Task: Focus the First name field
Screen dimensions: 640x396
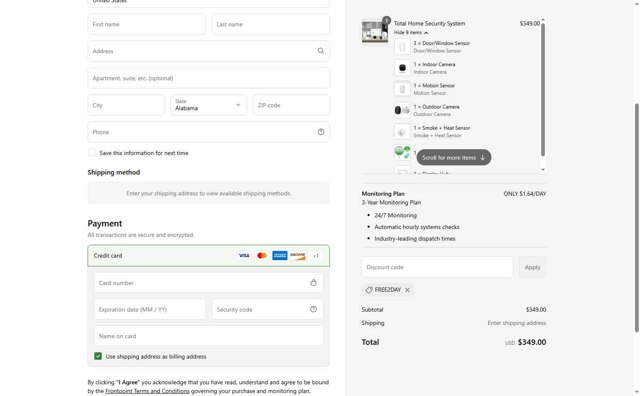Action: [x=147, y=24]
